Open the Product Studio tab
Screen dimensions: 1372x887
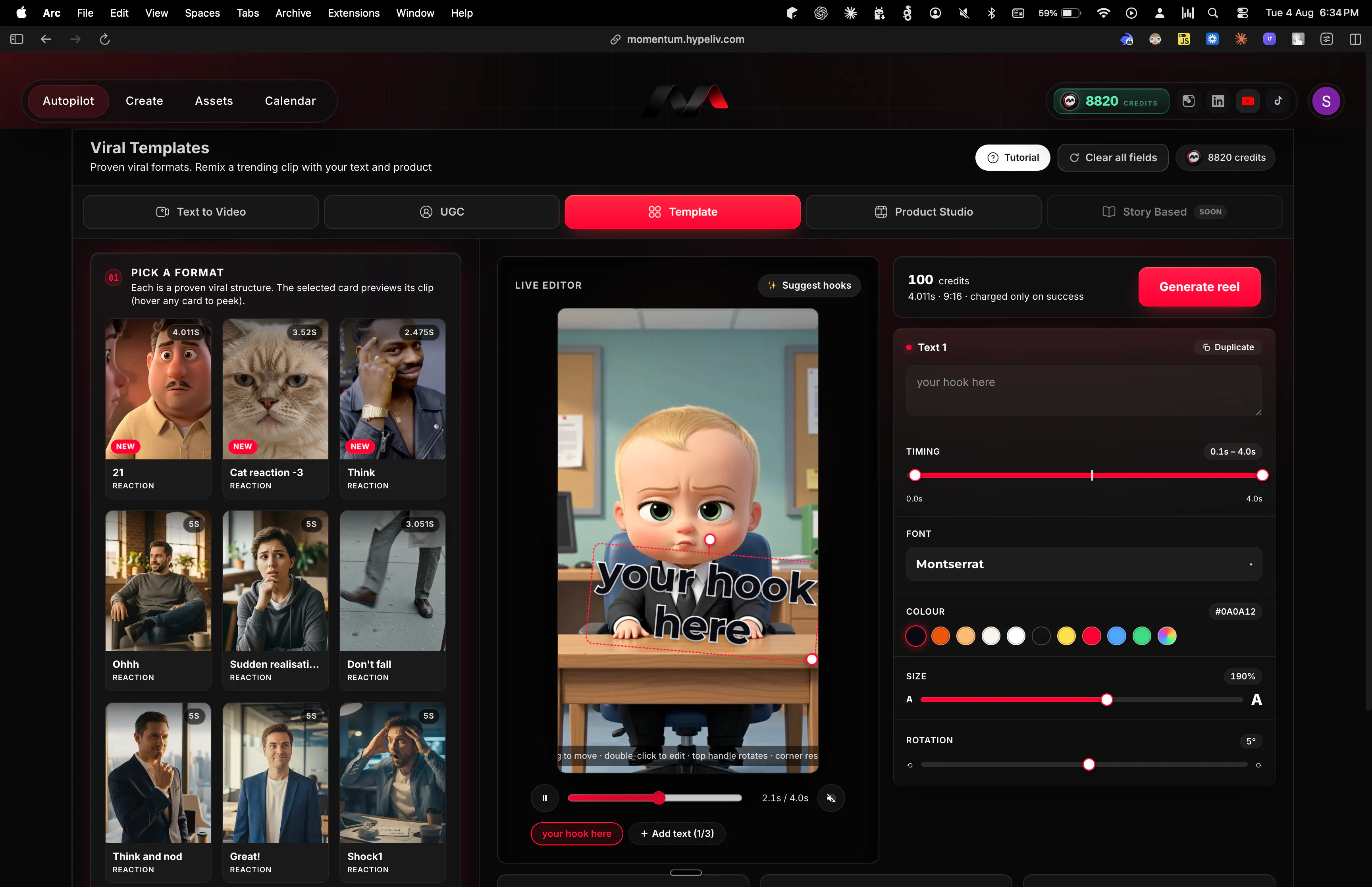923,212
